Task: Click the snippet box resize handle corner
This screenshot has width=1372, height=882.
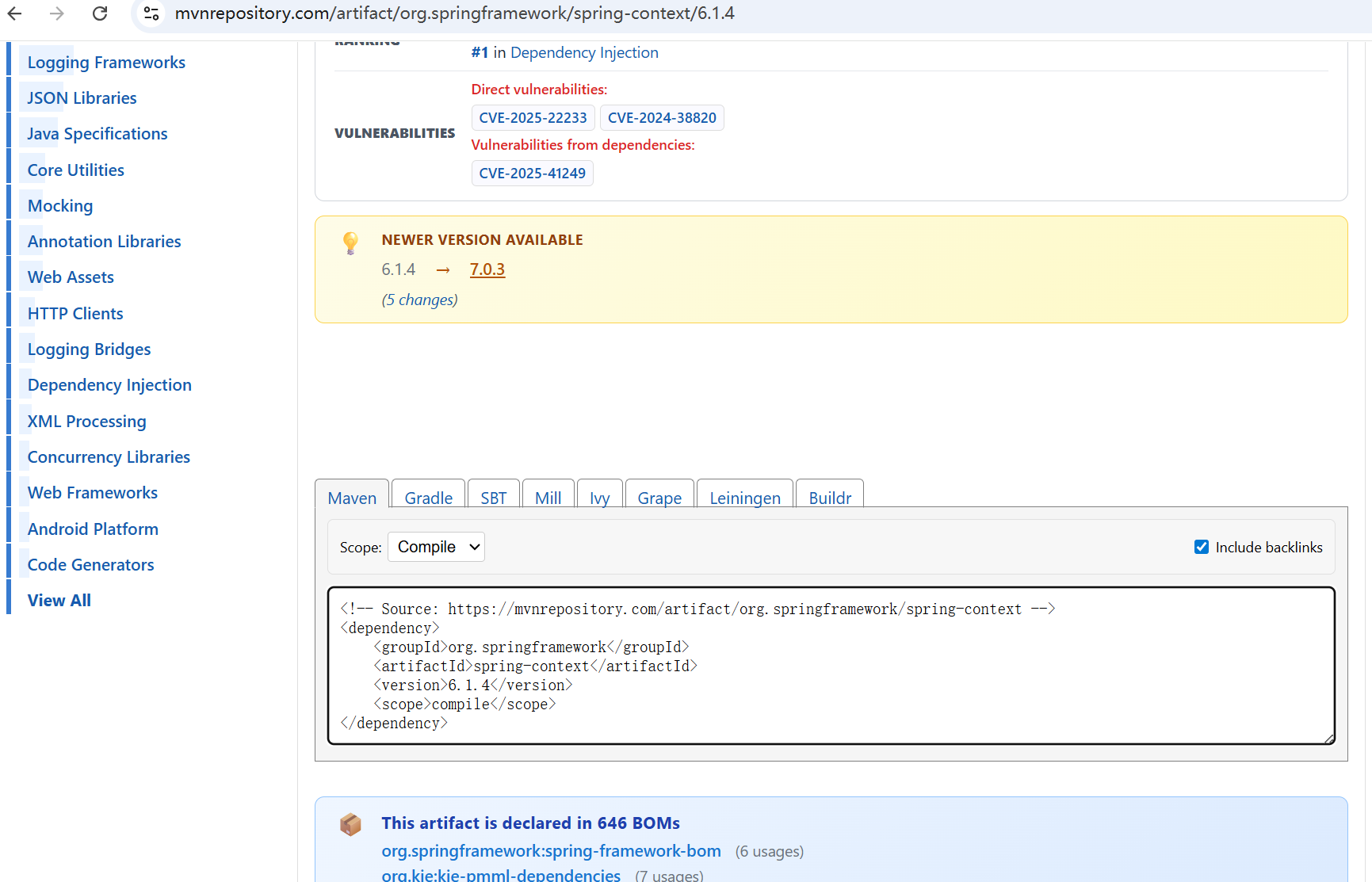Action: pos(1329,738)
